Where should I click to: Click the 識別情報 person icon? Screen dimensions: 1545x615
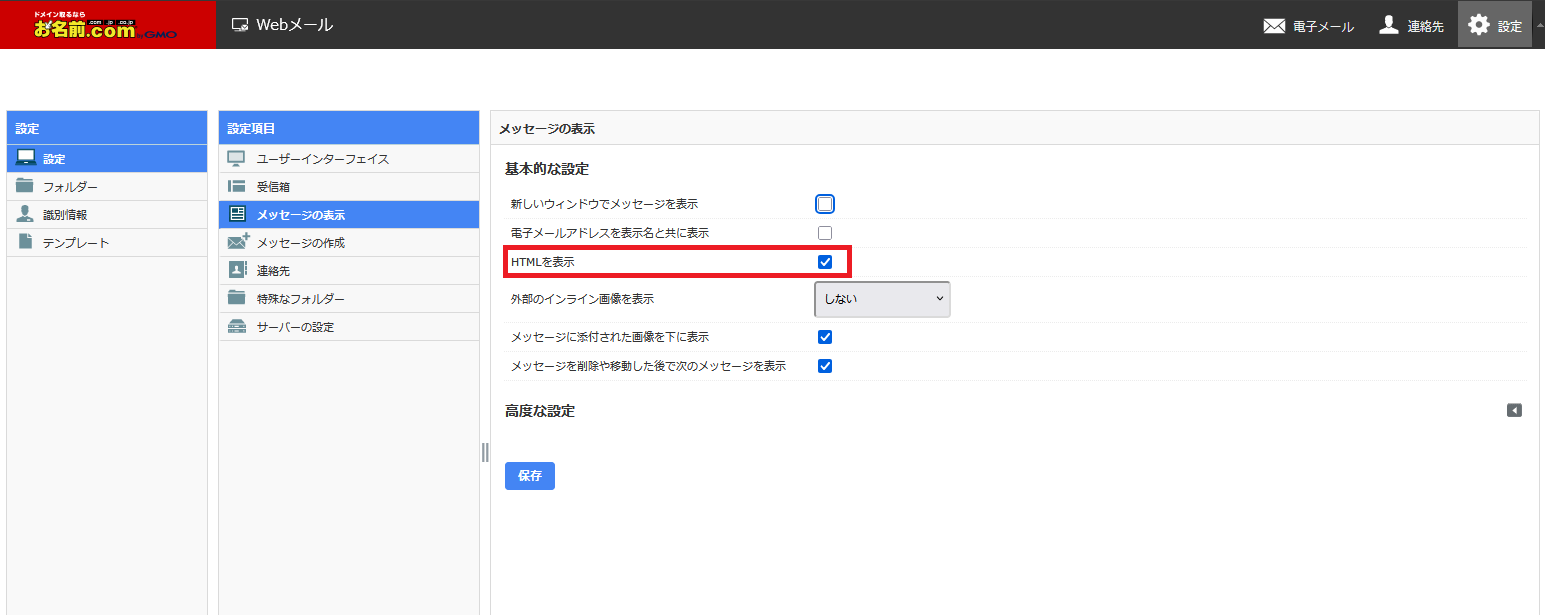[x=25, y=214]
